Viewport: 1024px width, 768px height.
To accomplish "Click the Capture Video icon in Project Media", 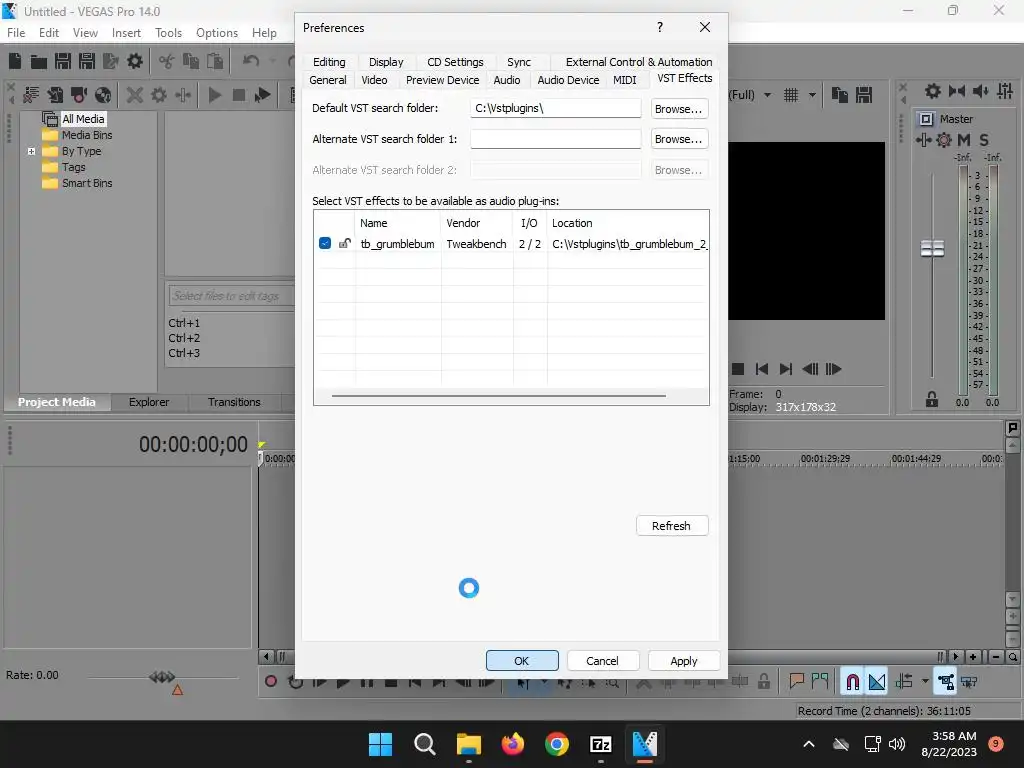I will (x=79, y=95).
